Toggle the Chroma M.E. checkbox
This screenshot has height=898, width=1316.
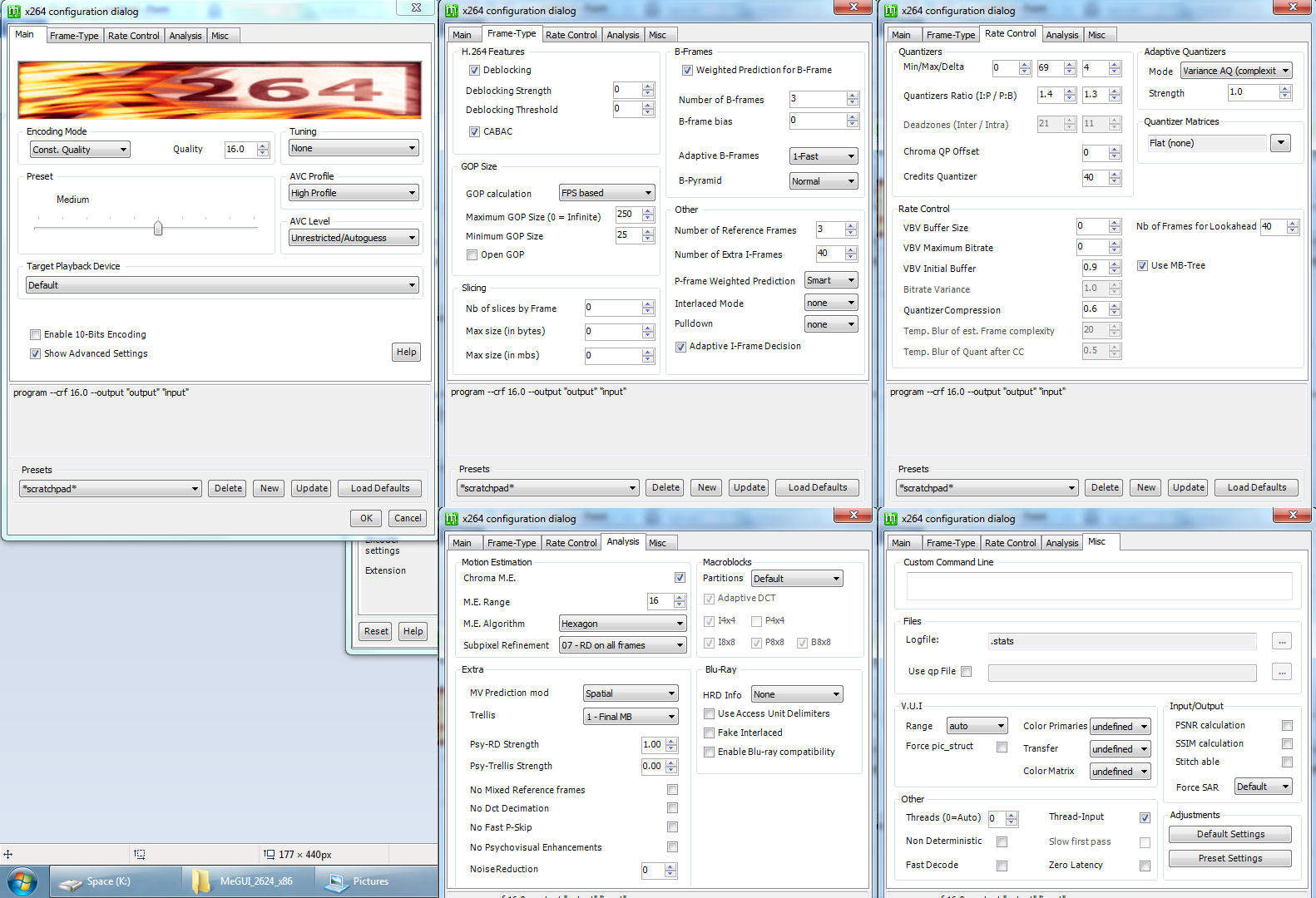point(680,578)
